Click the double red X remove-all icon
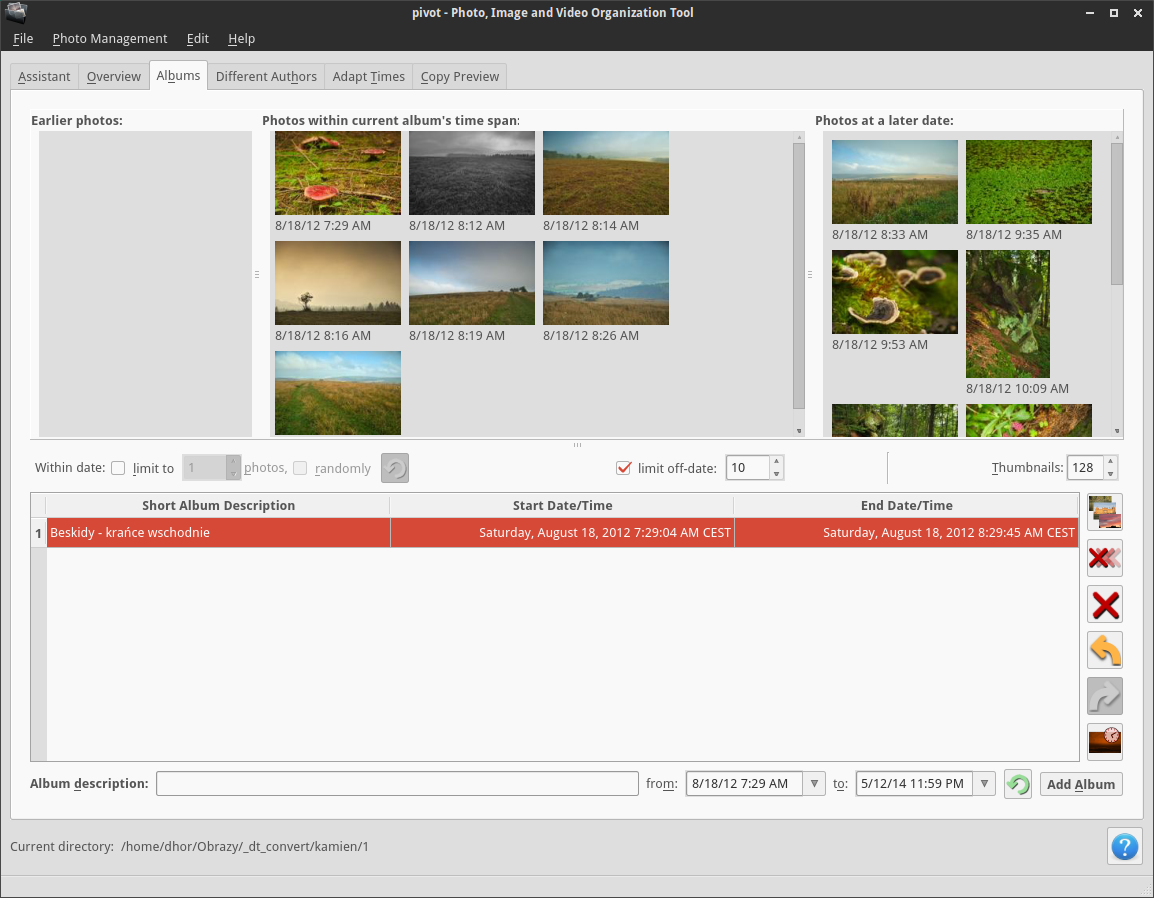The height and width of the screenshot is (898, 1154). (x=1105, y=558)
